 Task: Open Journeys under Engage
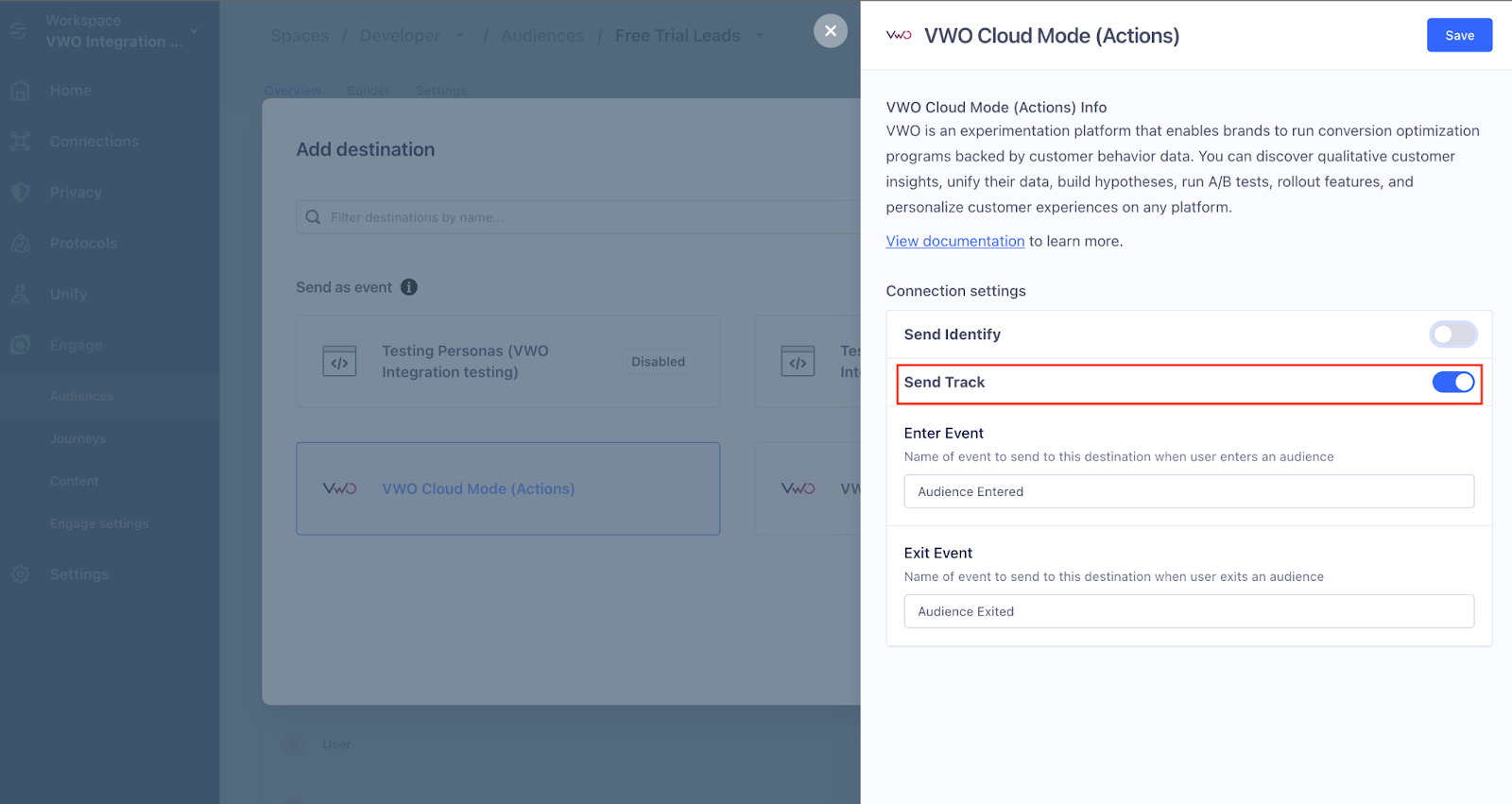[x=77, y=438]
